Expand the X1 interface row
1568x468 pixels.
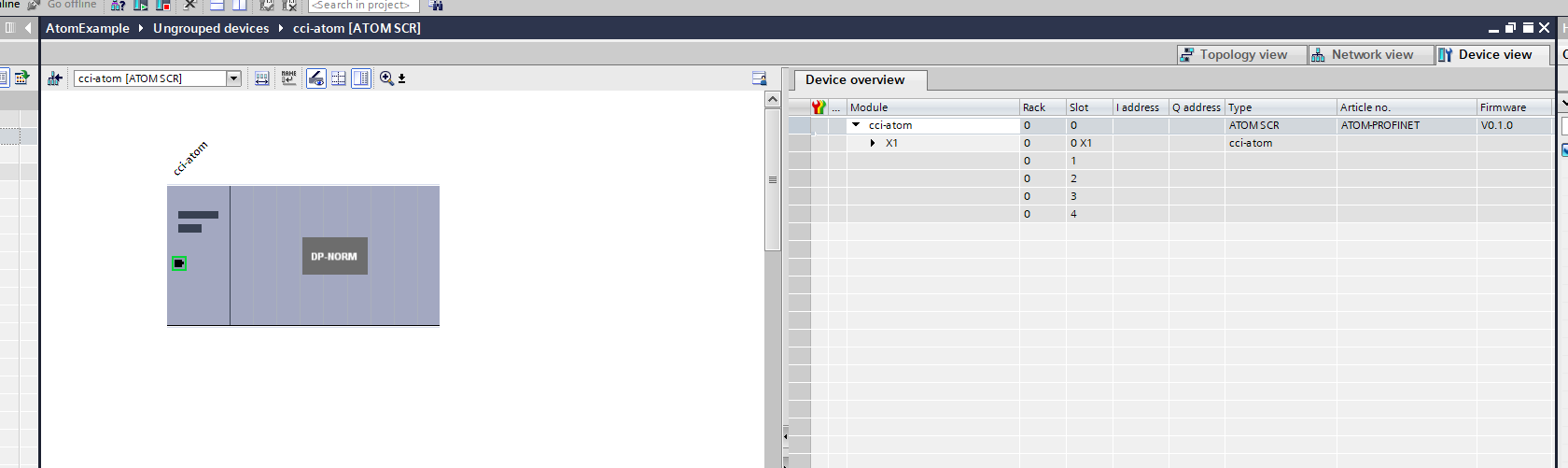(x=873, y=143)
